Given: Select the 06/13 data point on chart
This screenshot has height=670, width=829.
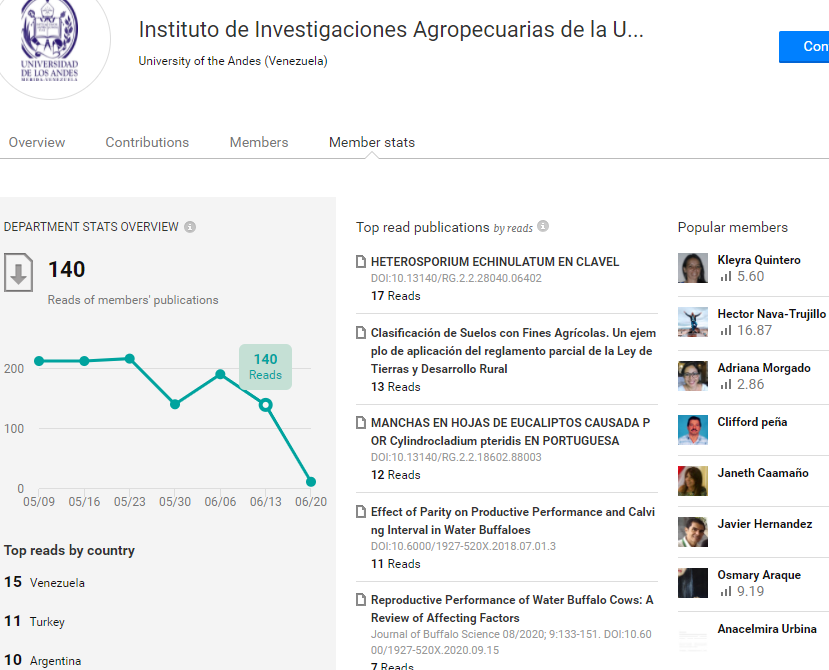Looking at the screenshot, I should pos(266,405).
